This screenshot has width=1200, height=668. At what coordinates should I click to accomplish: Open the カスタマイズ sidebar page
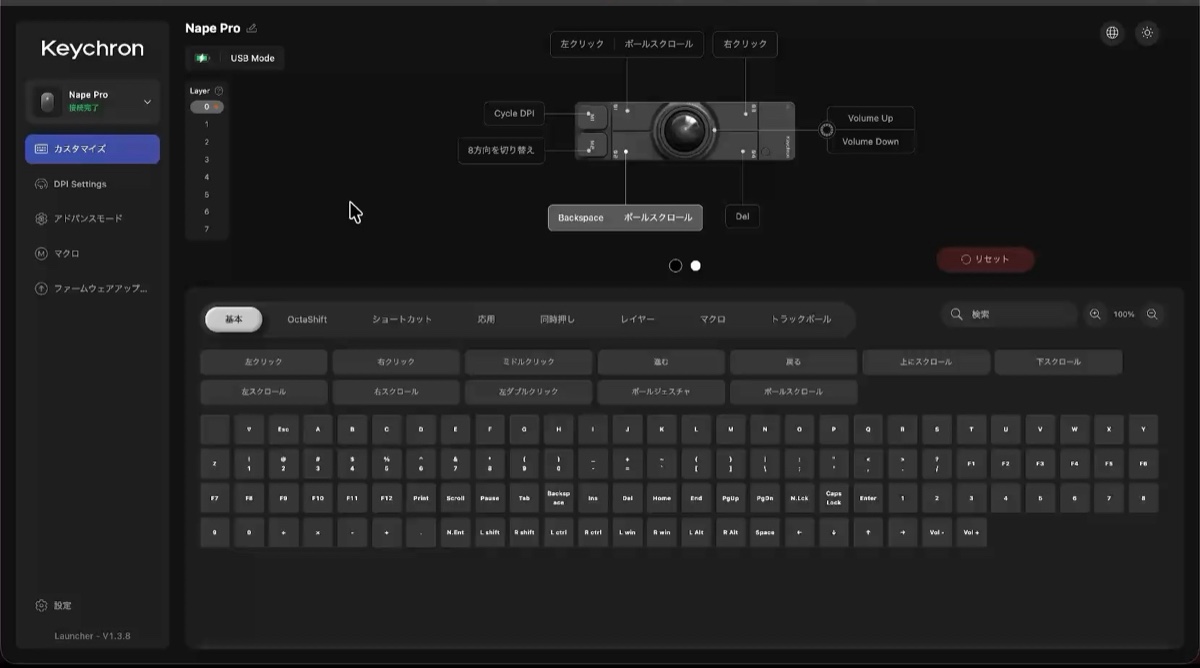92,149
